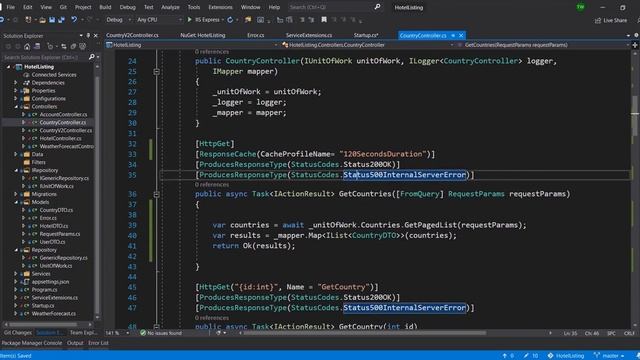This screenshot has width=640, height=360.
Task: Switch to the Startup.cs tab
Action: click(366, 36)
